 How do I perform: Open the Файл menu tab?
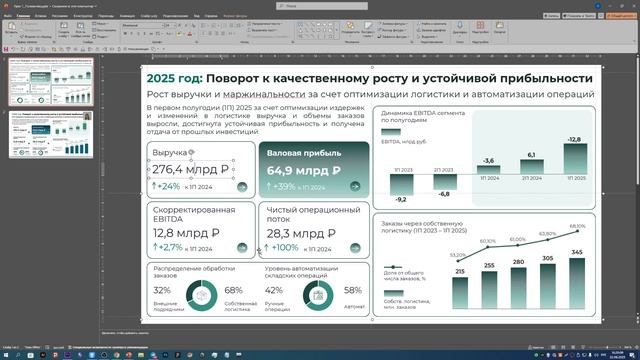click(7, 16)
